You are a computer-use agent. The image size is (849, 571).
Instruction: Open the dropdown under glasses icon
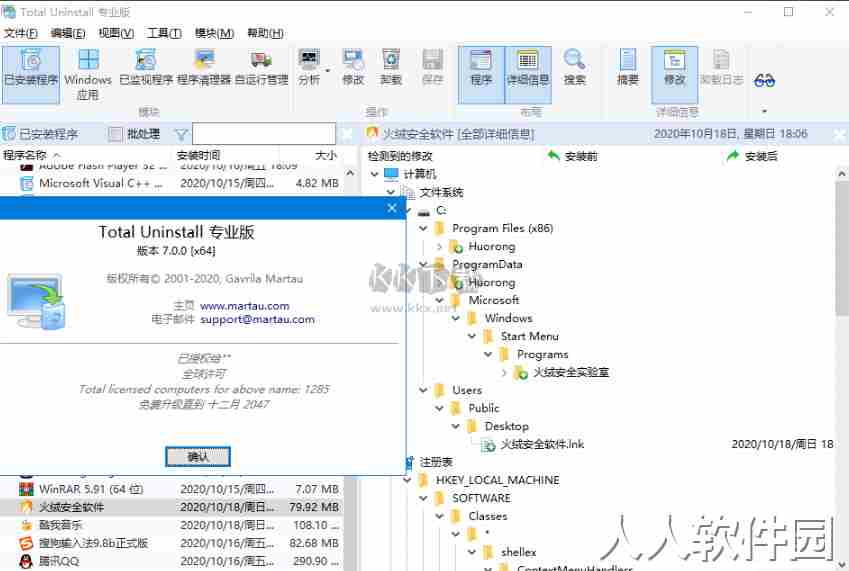pos(765,111)
